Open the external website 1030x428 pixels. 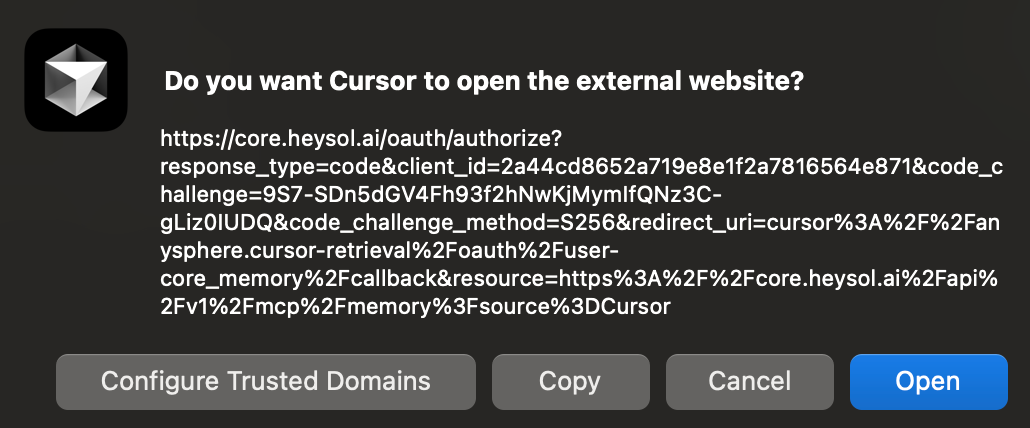[x=928, y=381]
